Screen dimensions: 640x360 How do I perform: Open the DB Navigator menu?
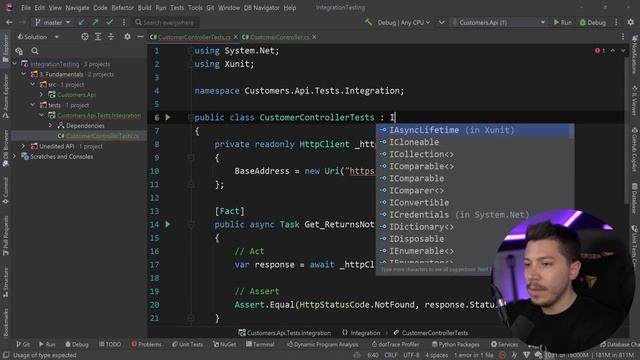click(x=262, y=8)
